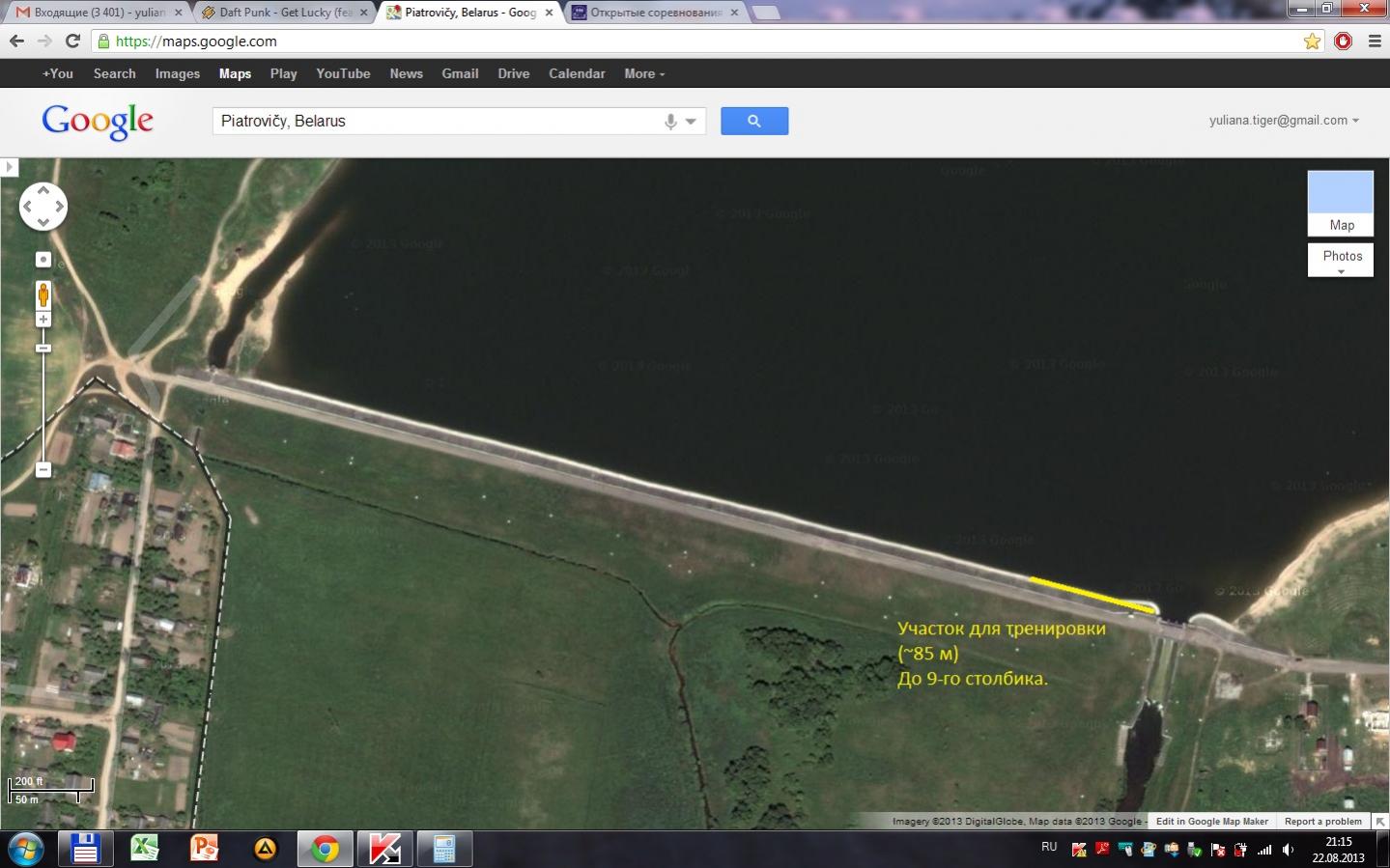This screenshot has width=1390, height=868.
Task: Switch to Map view thumbnail
Action: [x=1340, y=203]
